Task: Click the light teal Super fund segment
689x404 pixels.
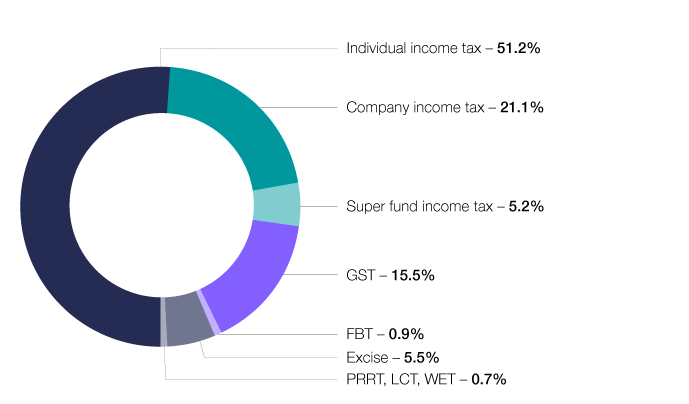Action: [277, 205]
